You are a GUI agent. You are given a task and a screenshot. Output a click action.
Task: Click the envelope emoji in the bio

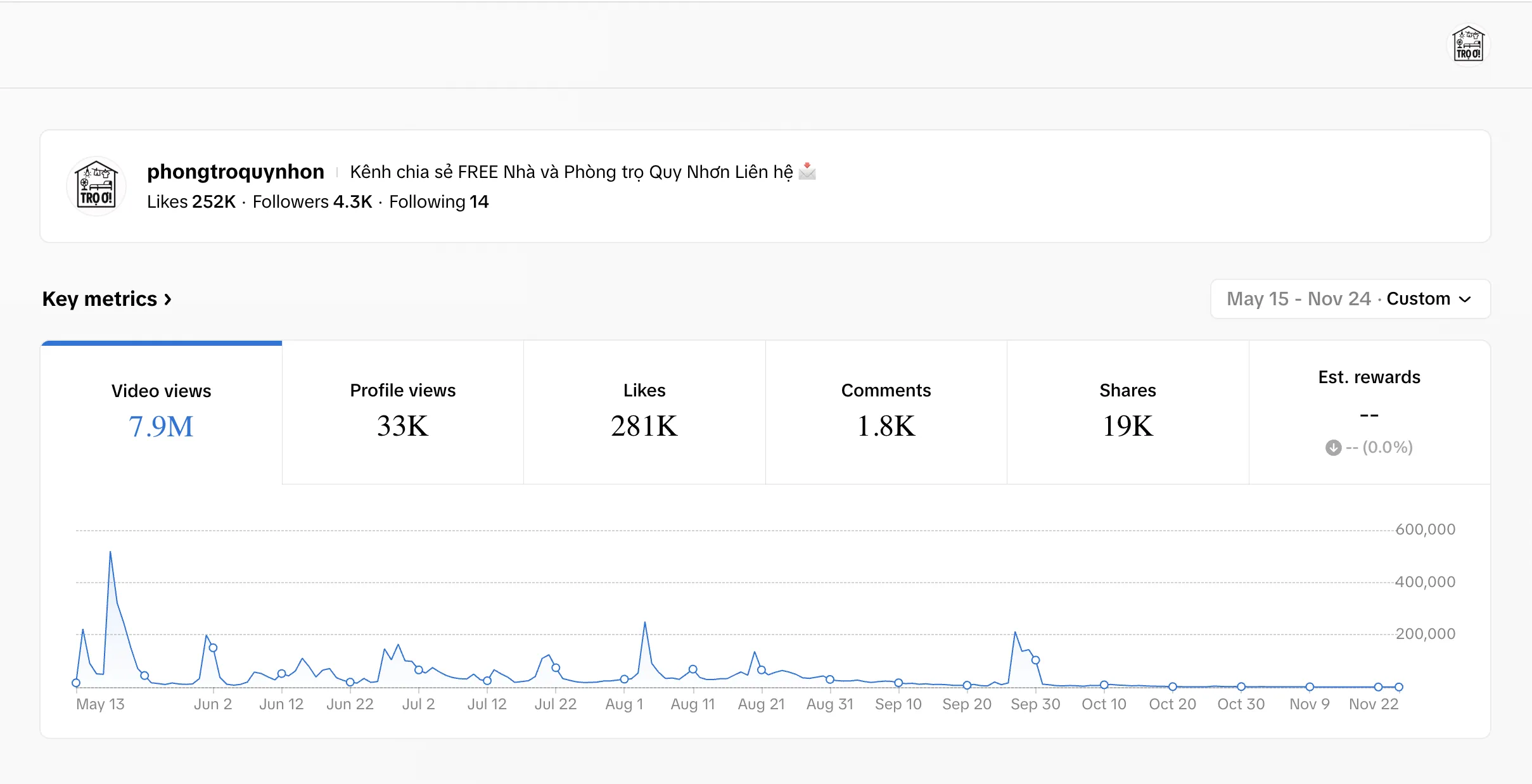[x=807, y=172]
